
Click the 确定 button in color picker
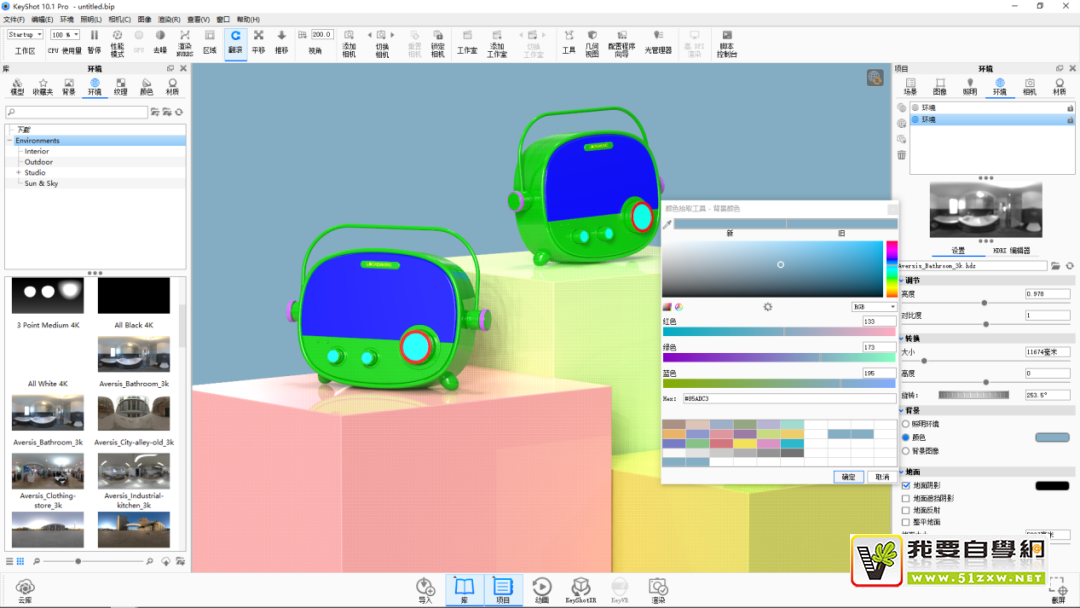848,477
